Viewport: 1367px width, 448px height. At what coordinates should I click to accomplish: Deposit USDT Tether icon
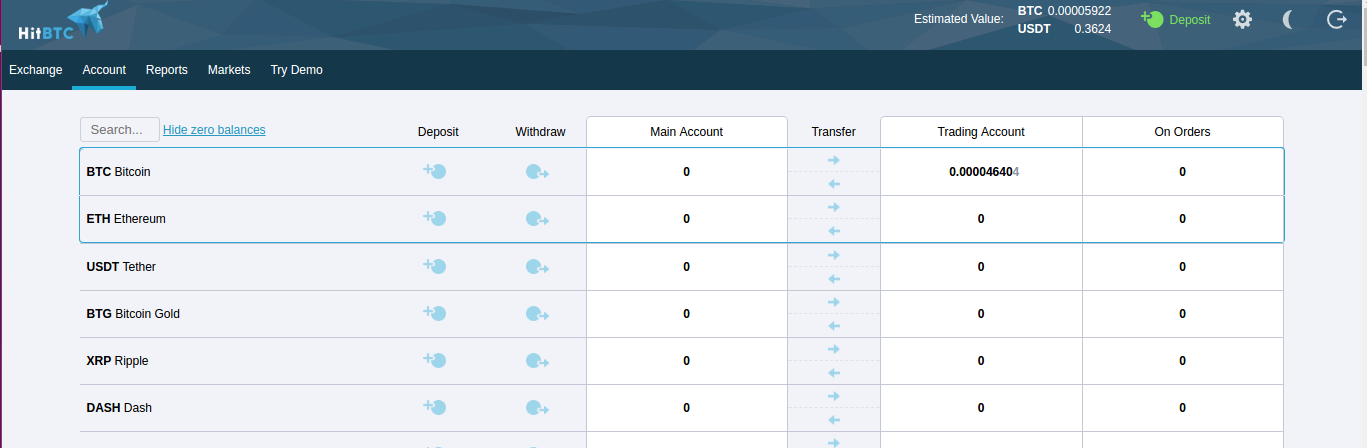click(435, 267)
